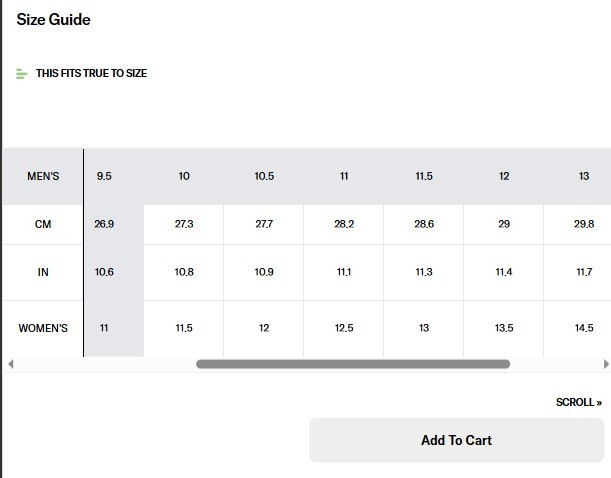Select men's size 12 header cell
The height and width of the screenshot is (478, 611).
coord(504,176)
